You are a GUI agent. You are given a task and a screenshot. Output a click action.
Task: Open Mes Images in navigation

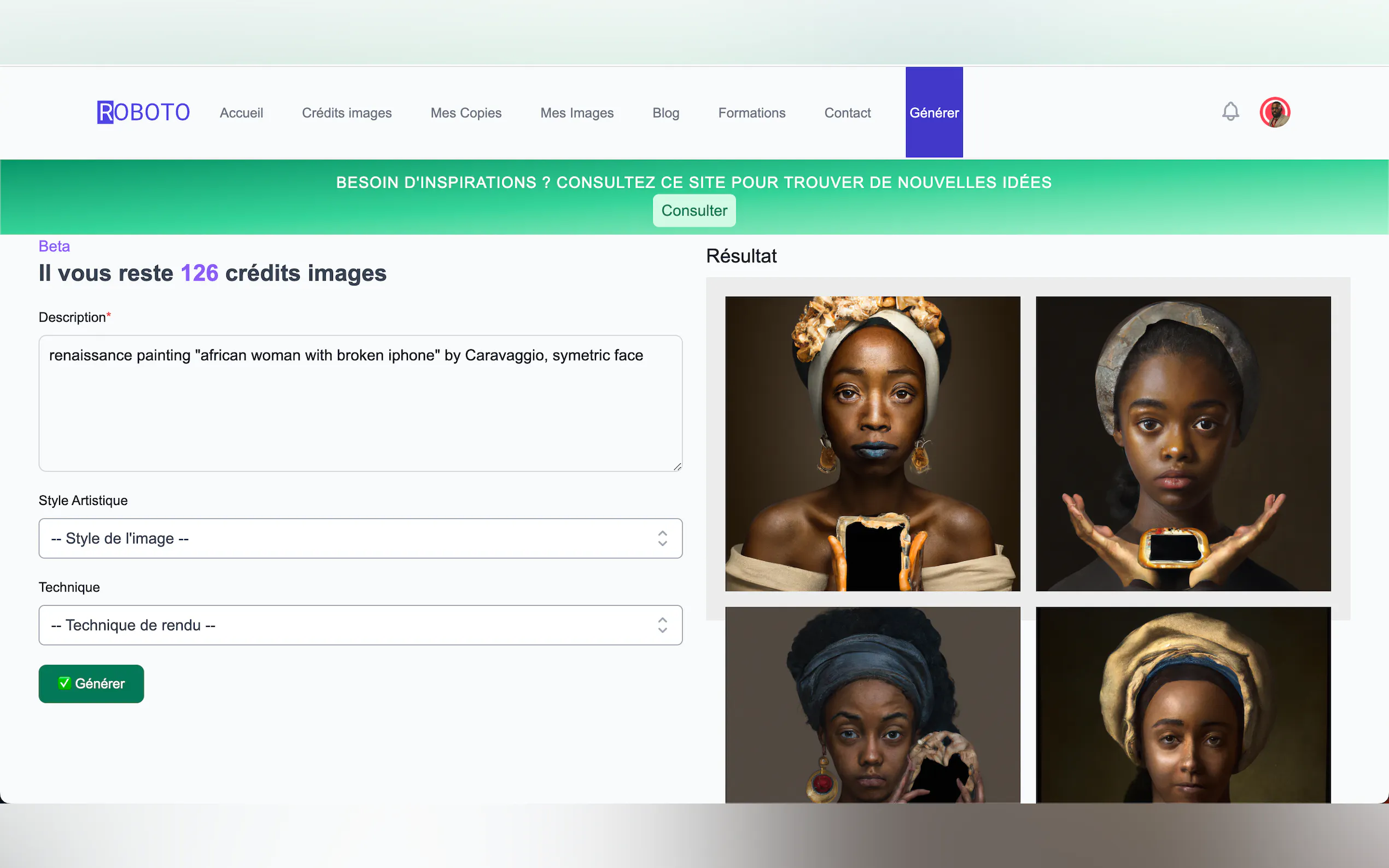coord(576,113)
